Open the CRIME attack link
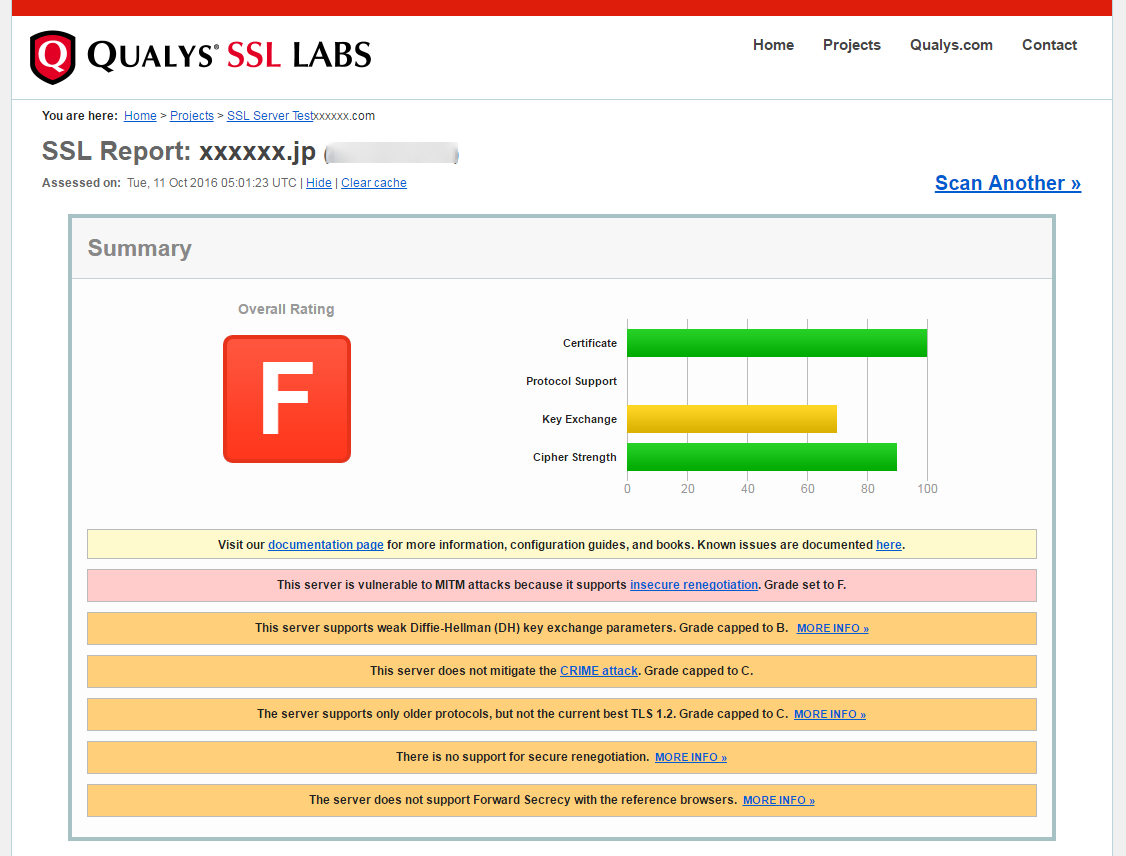Screen dimensions: 1126x856 click(x=599, y=671)
